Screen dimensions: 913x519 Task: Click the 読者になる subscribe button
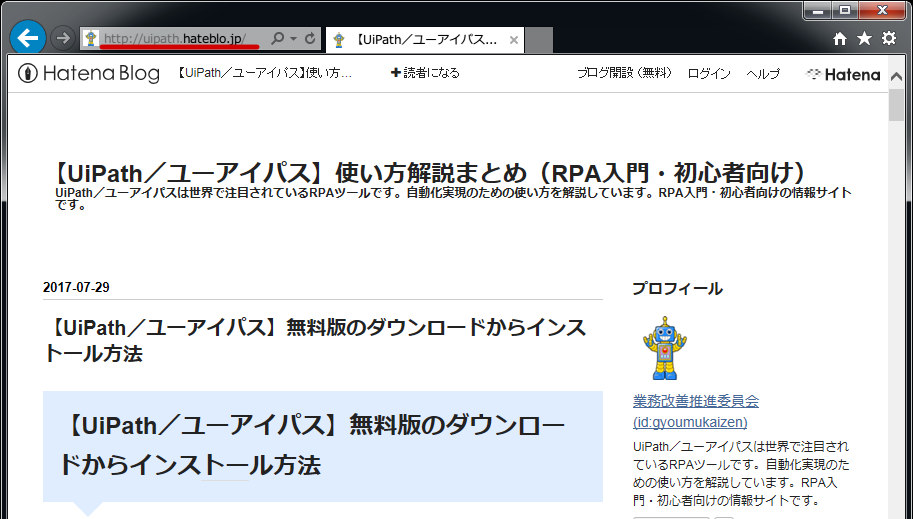coord(425,73)
